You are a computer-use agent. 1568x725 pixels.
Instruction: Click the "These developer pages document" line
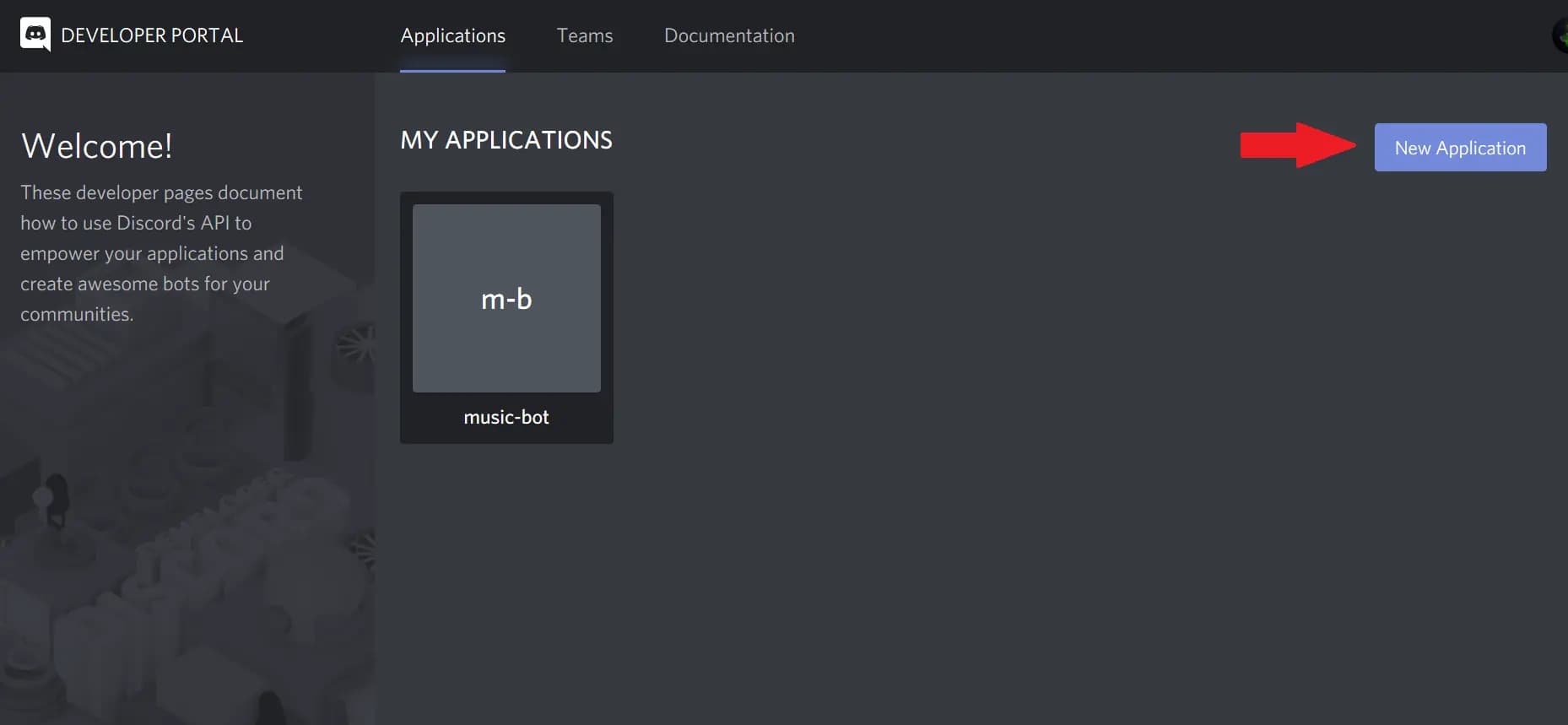pyautogui.click(x=161, y=192)
